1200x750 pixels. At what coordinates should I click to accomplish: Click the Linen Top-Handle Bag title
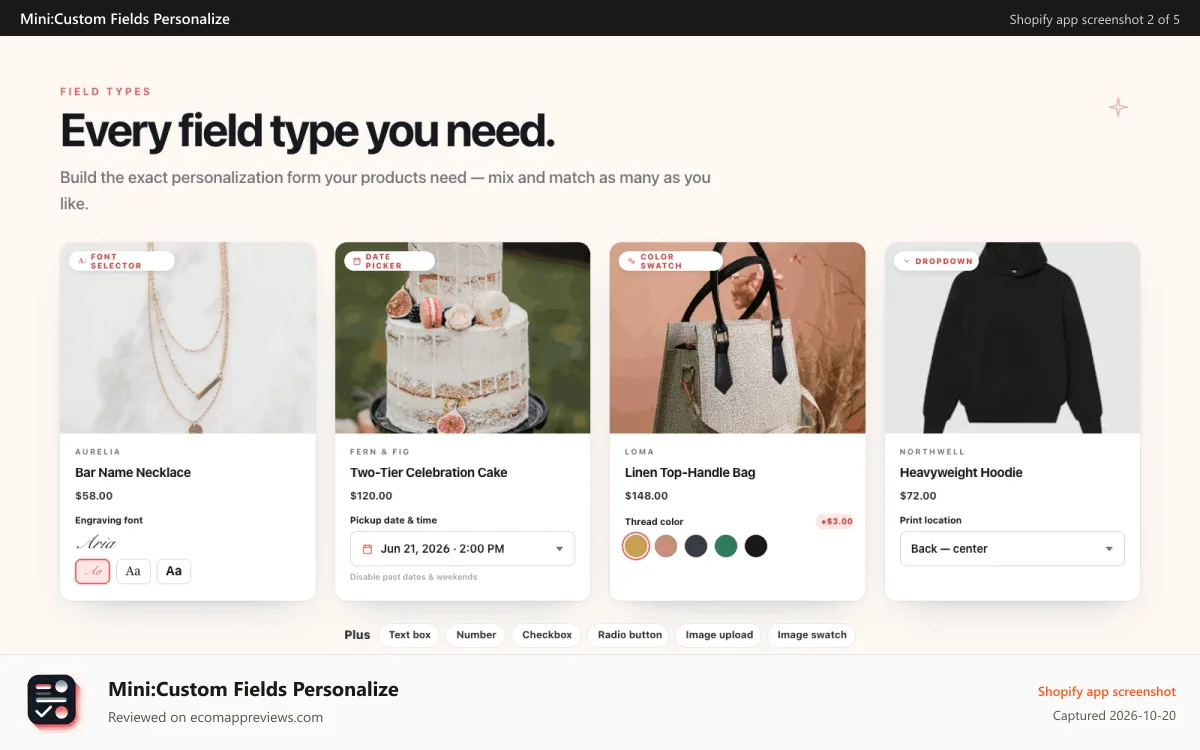690,473
